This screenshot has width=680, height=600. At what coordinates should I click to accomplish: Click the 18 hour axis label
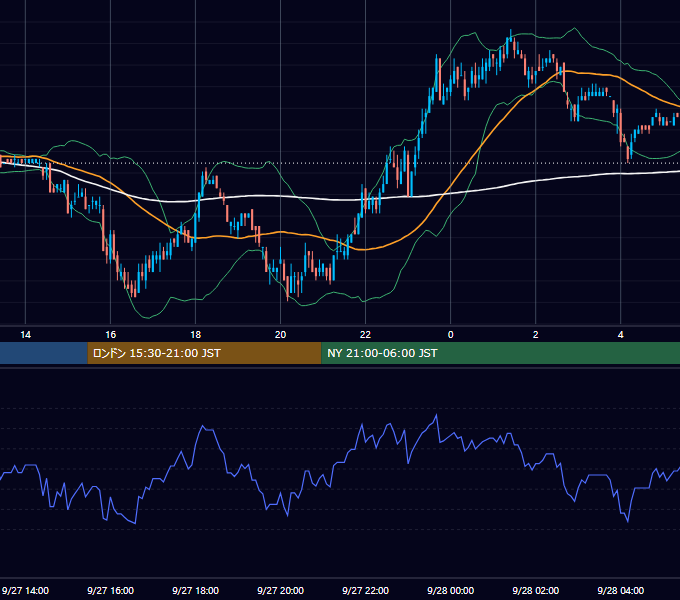[196, 335]
